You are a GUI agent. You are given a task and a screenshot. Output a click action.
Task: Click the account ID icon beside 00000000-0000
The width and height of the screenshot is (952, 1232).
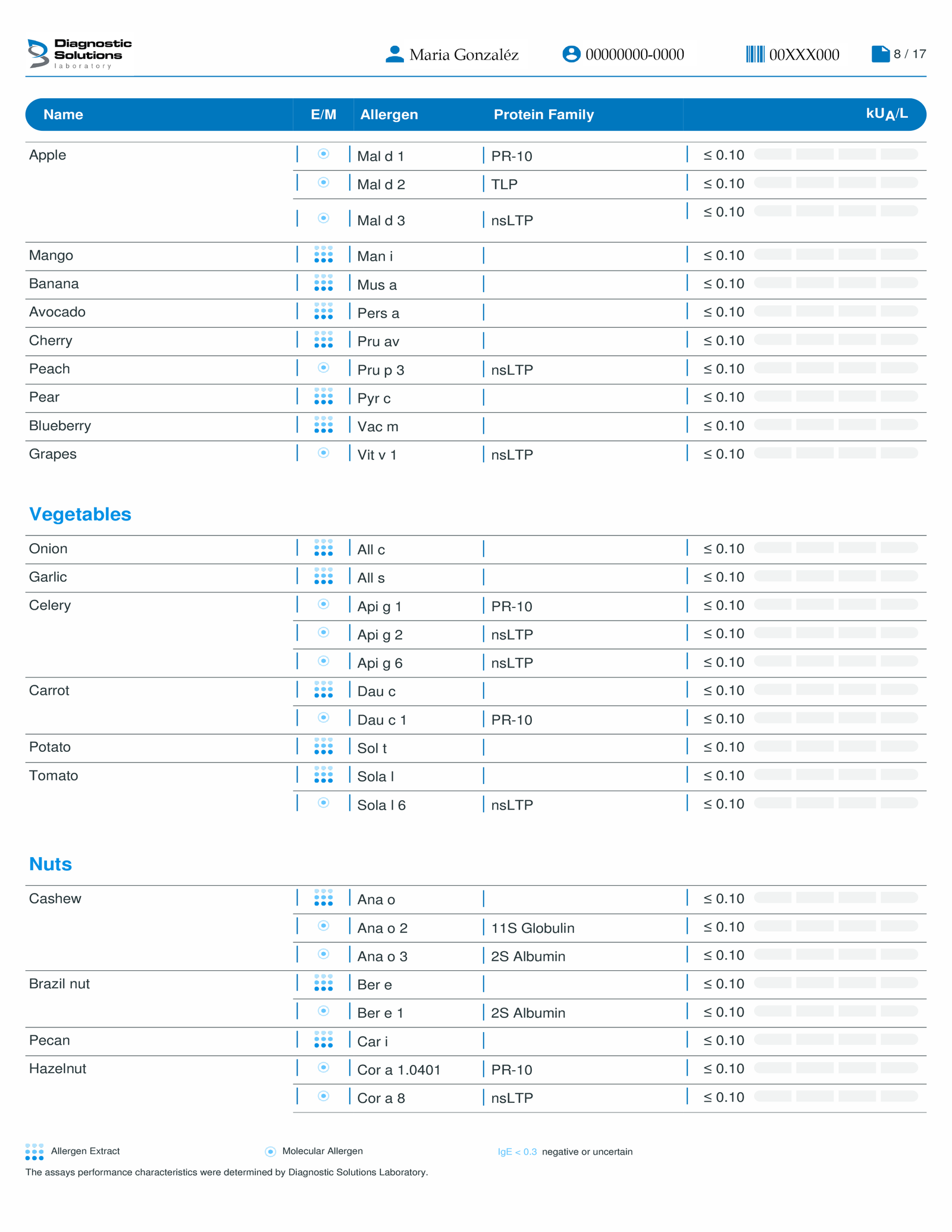tap(571, 54)
